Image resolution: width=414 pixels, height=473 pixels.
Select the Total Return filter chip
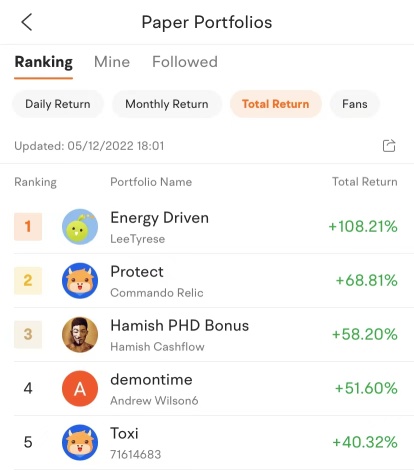(276, 104)
